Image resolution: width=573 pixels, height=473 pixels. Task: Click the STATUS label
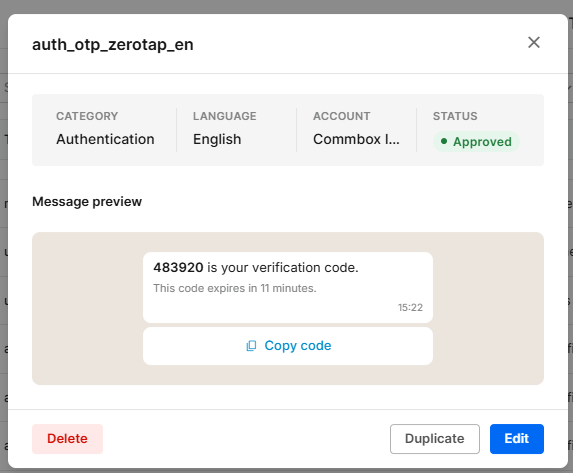pos(455,116)
